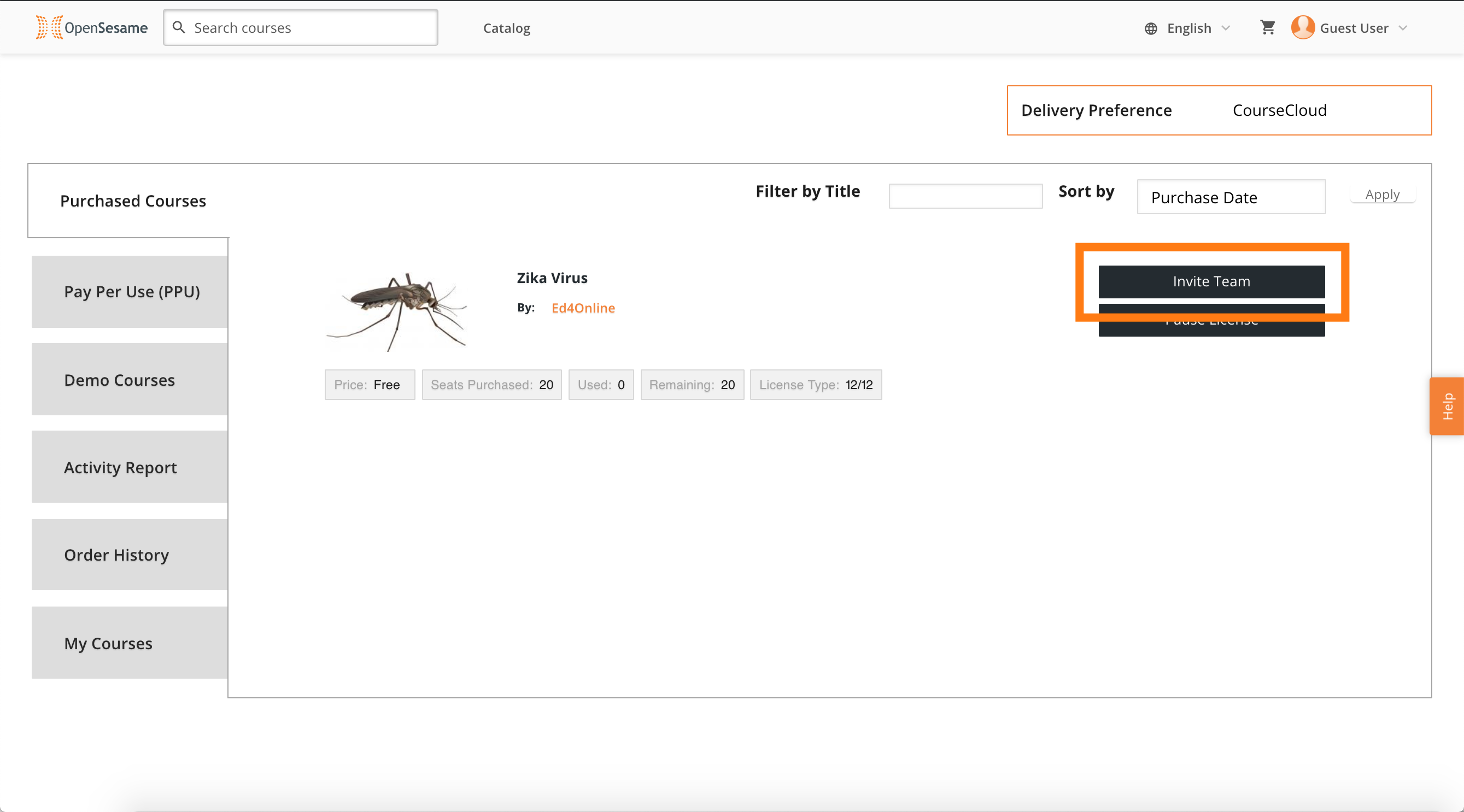The width and height of the screenshot is (1464, 812).
Task: Click the Apply filter button
Action: (x=1382, y=195)
